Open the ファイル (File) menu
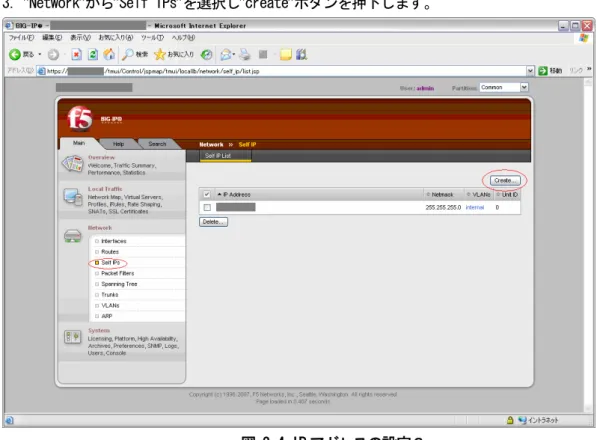This screenshot has height=440, width=597. 21,38
